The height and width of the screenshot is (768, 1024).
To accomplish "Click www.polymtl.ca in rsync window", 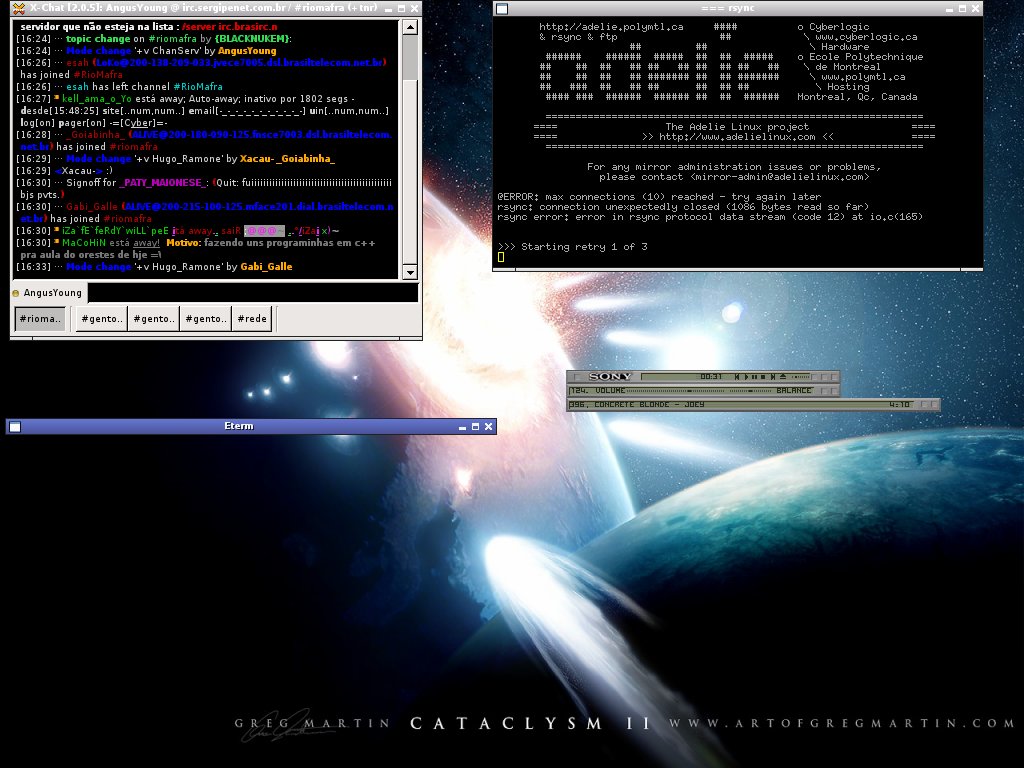I will tap(863, 76).
